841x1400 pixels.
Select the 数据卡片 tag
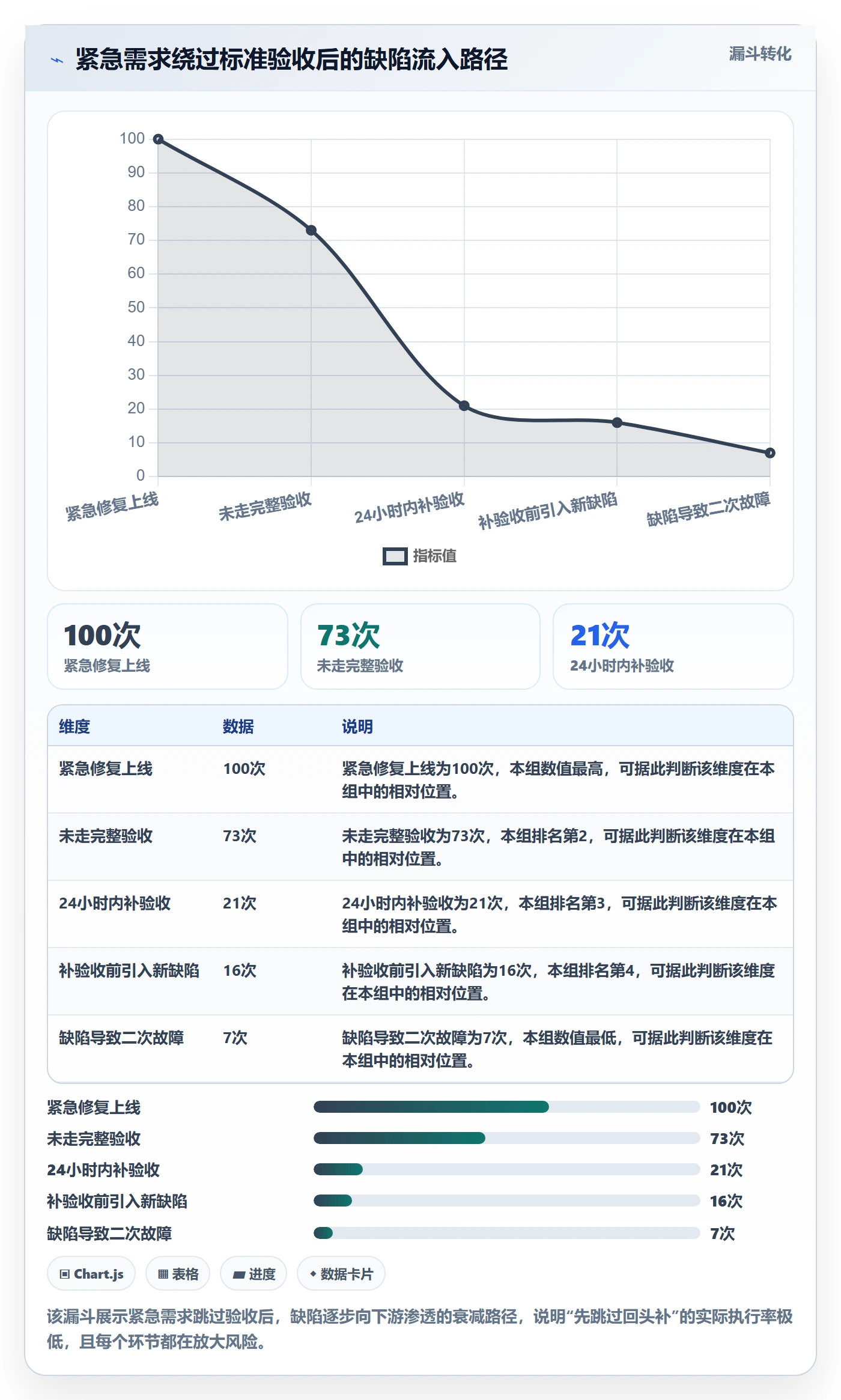coord(341,1274)
